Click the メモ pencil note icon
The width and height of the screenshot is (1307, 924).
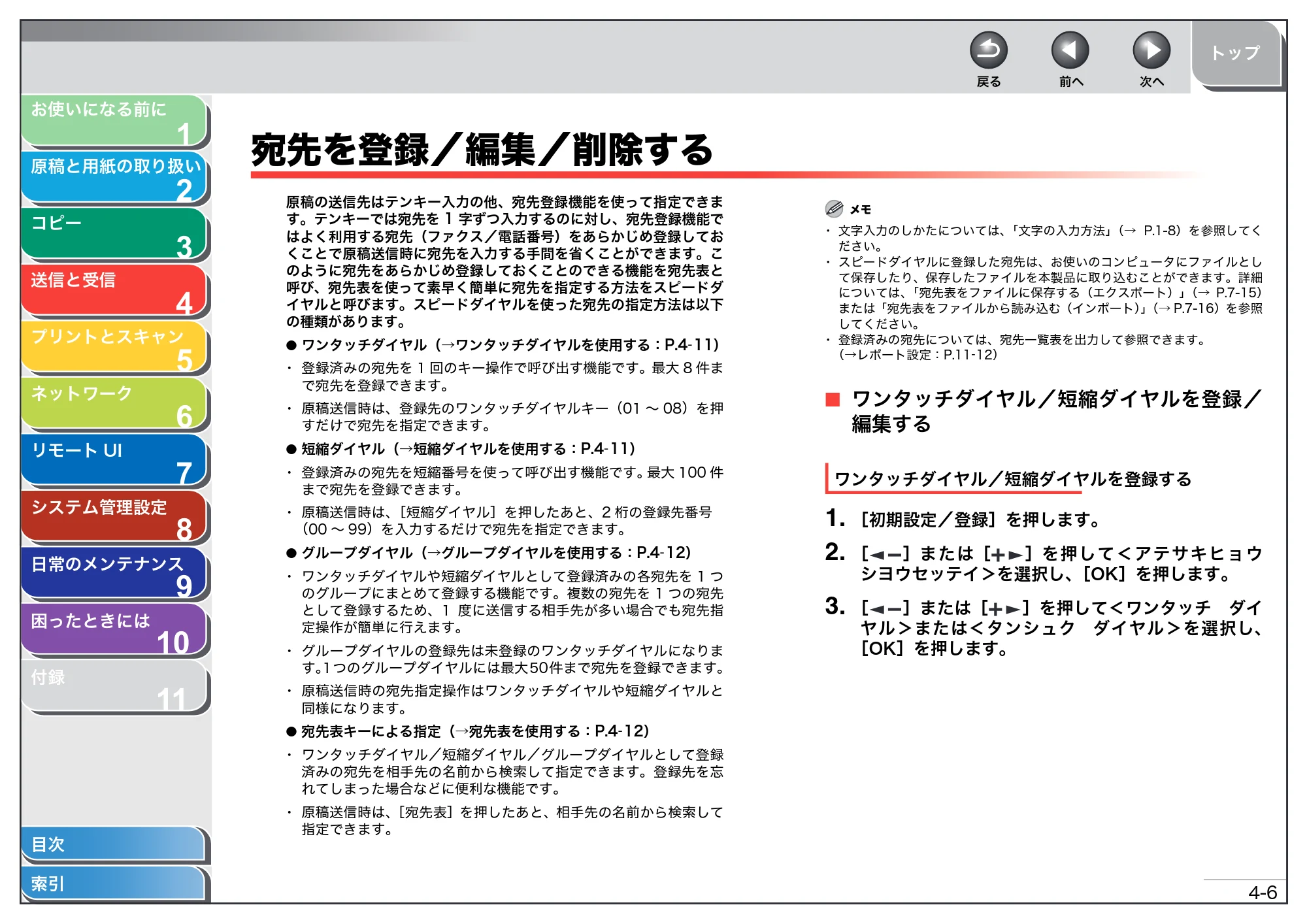point(834,209)
